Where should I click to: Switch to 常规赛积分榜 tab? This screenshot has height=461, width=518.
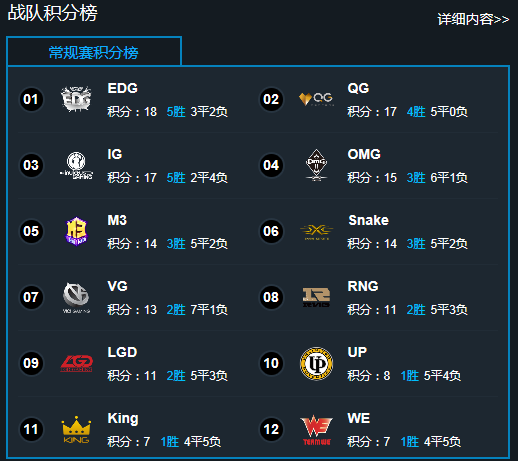point(94,52)
